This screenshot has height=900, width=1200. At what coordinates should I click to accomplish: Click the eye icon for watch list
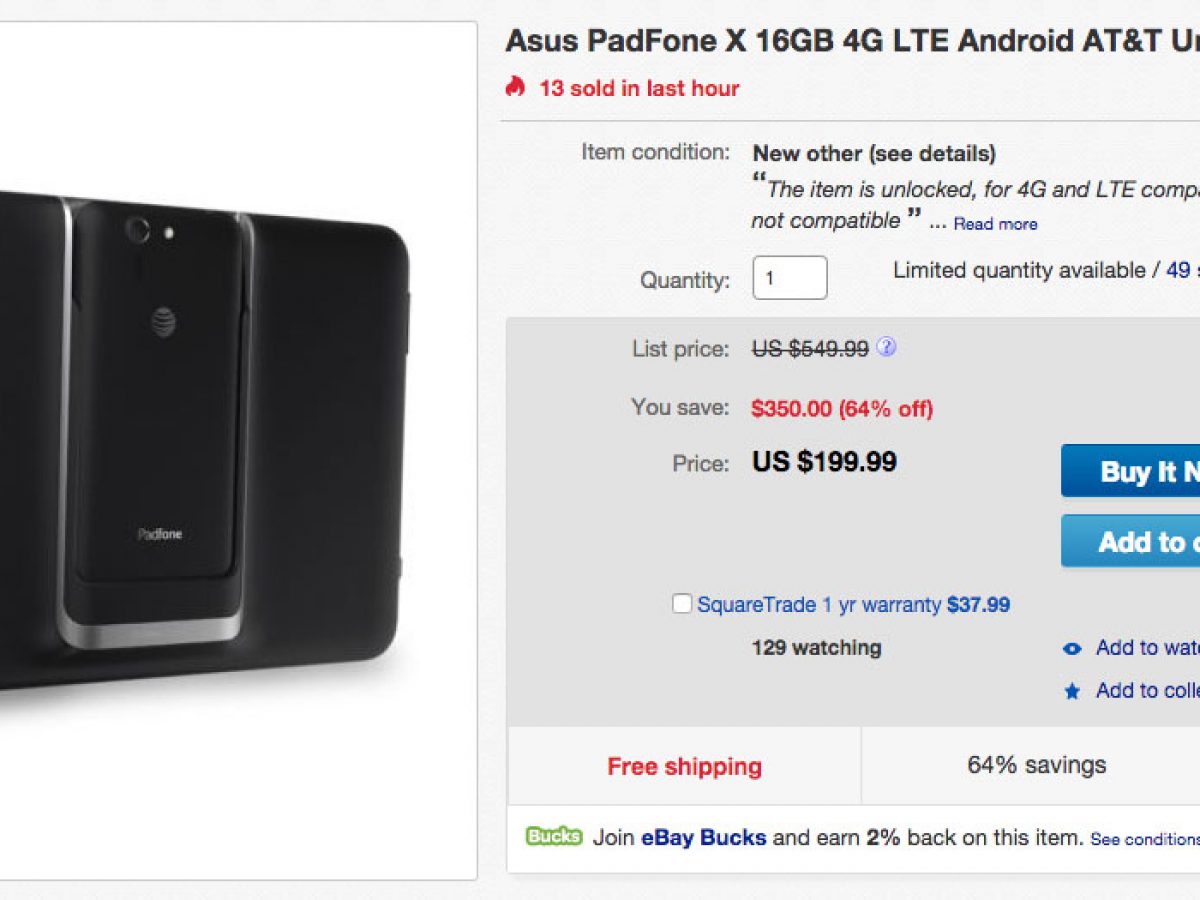pyautogui.click(x=1072, y=649)
